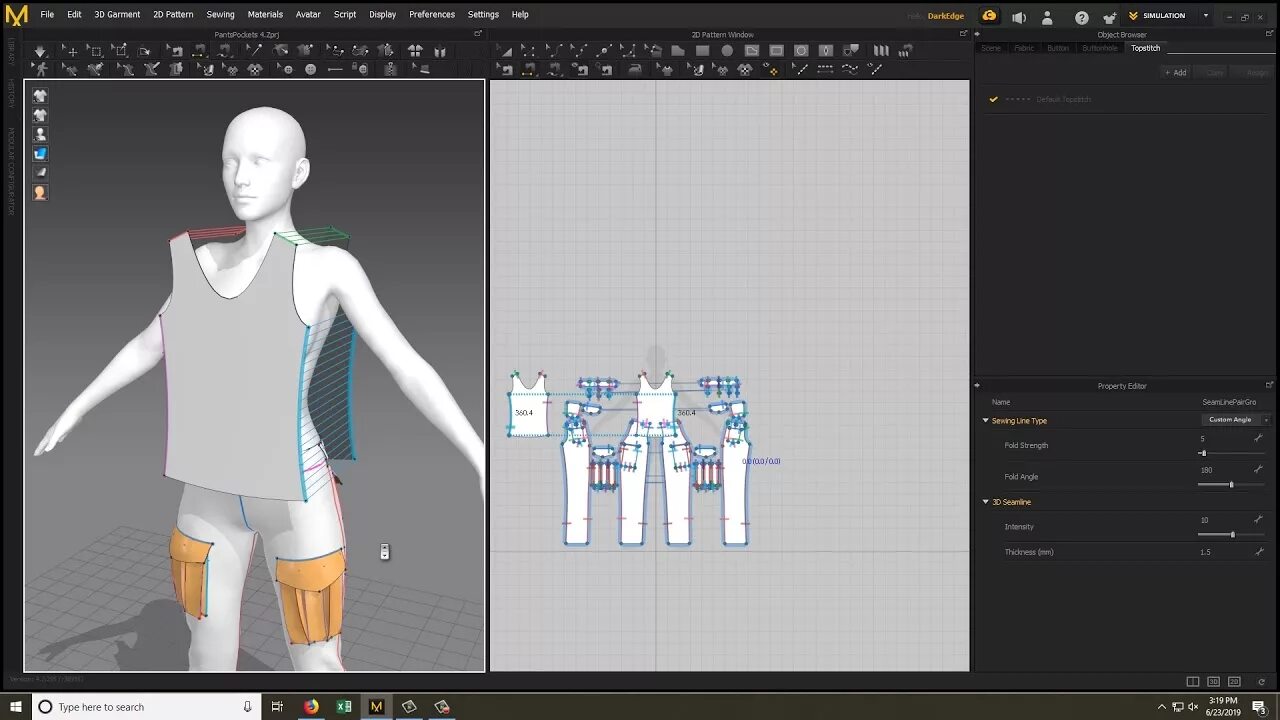Select the Ellipse pattern tool
1280x720 pixels.
[727, 51]
